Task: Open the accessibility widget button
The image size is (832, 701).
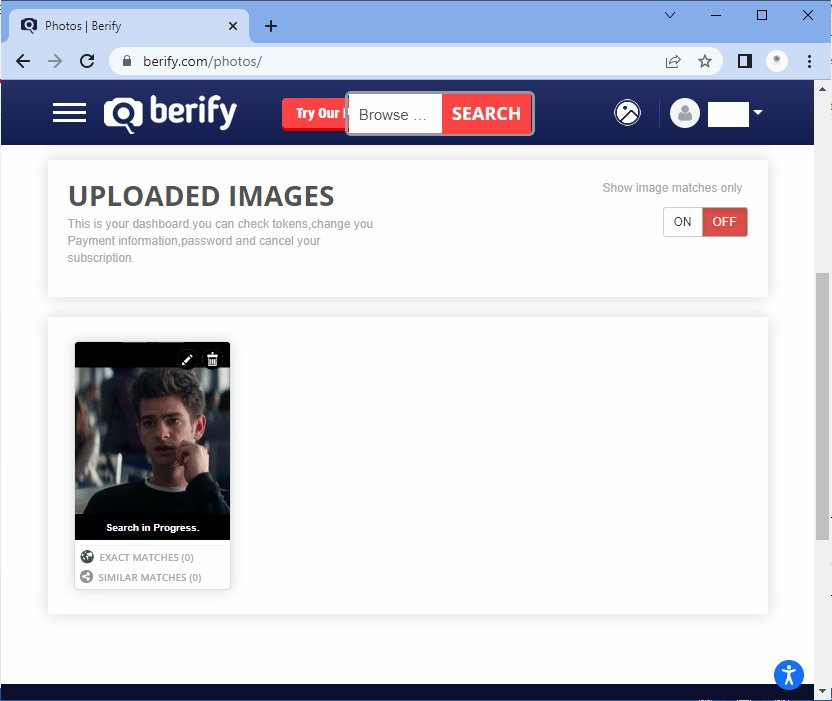Action: point(789,674)
